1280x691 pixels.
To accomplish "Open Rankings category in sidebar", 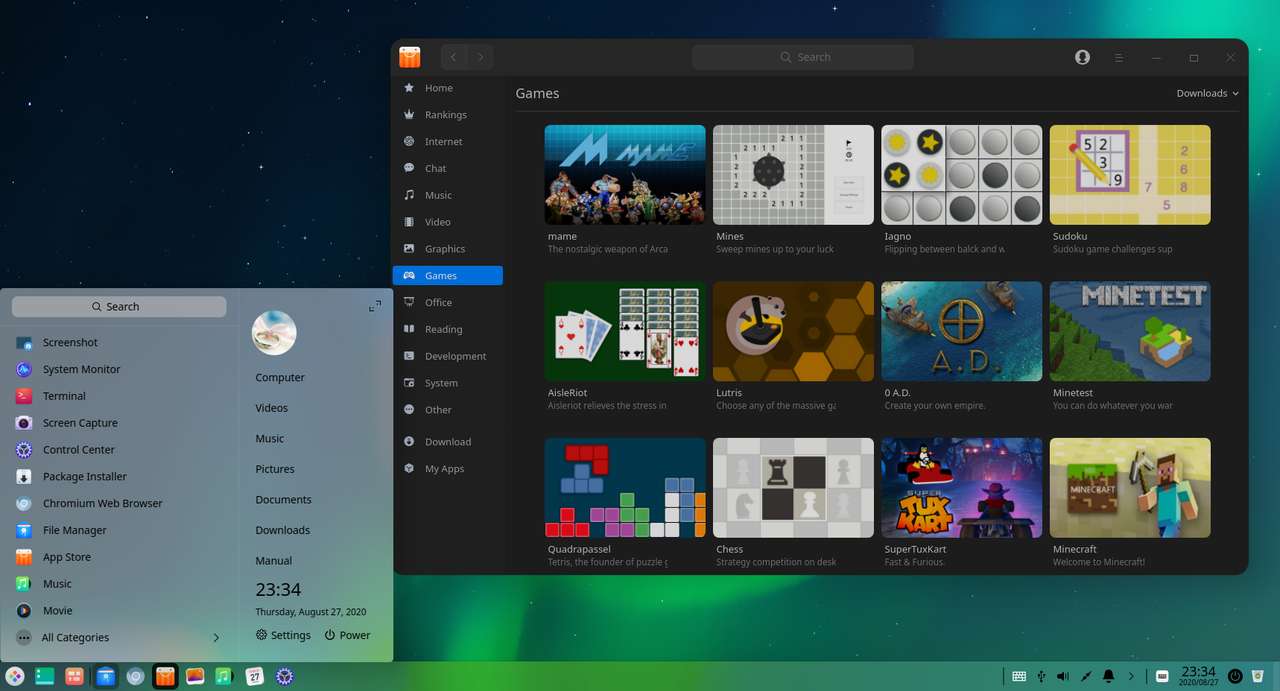I will [x=447, y=115].
